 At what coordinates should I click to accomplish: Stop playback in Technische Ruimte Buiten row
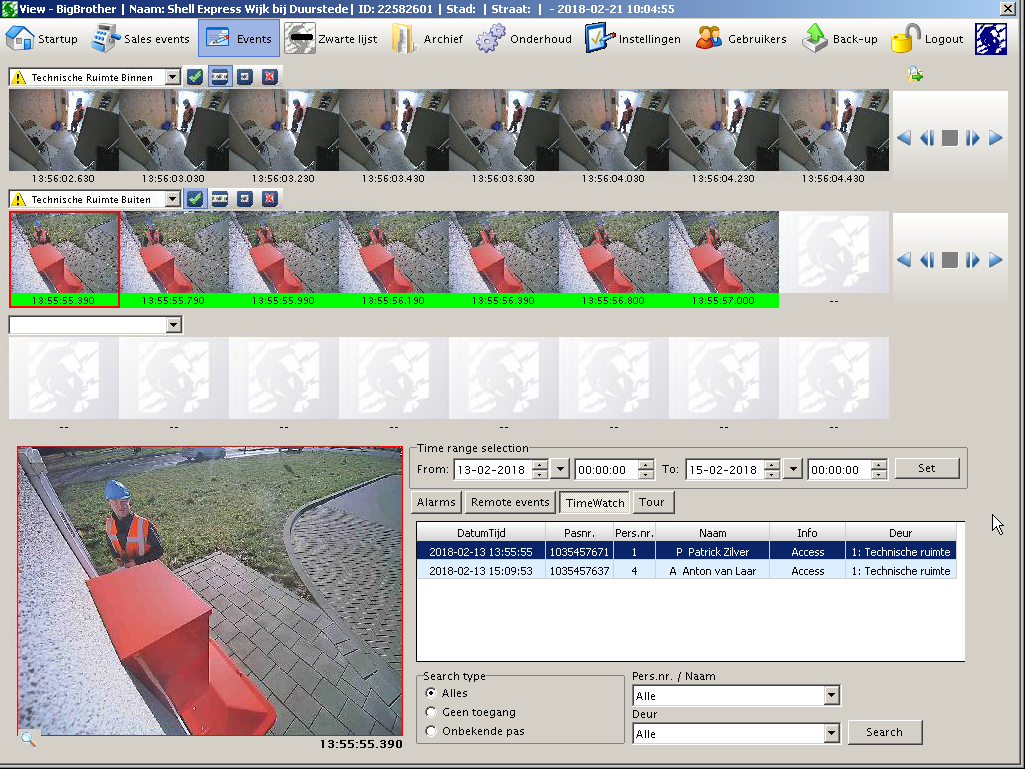(950, 260)
